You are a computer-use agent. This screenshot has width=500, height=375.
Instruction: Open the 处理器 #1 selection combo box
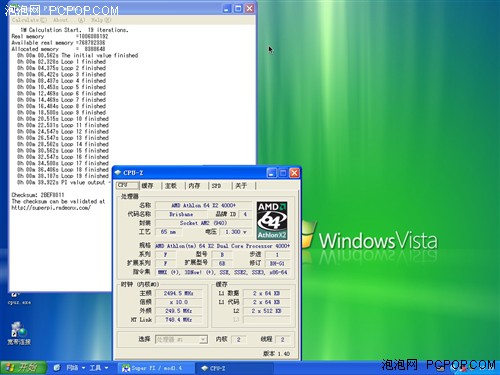click(x=181, y=339)
